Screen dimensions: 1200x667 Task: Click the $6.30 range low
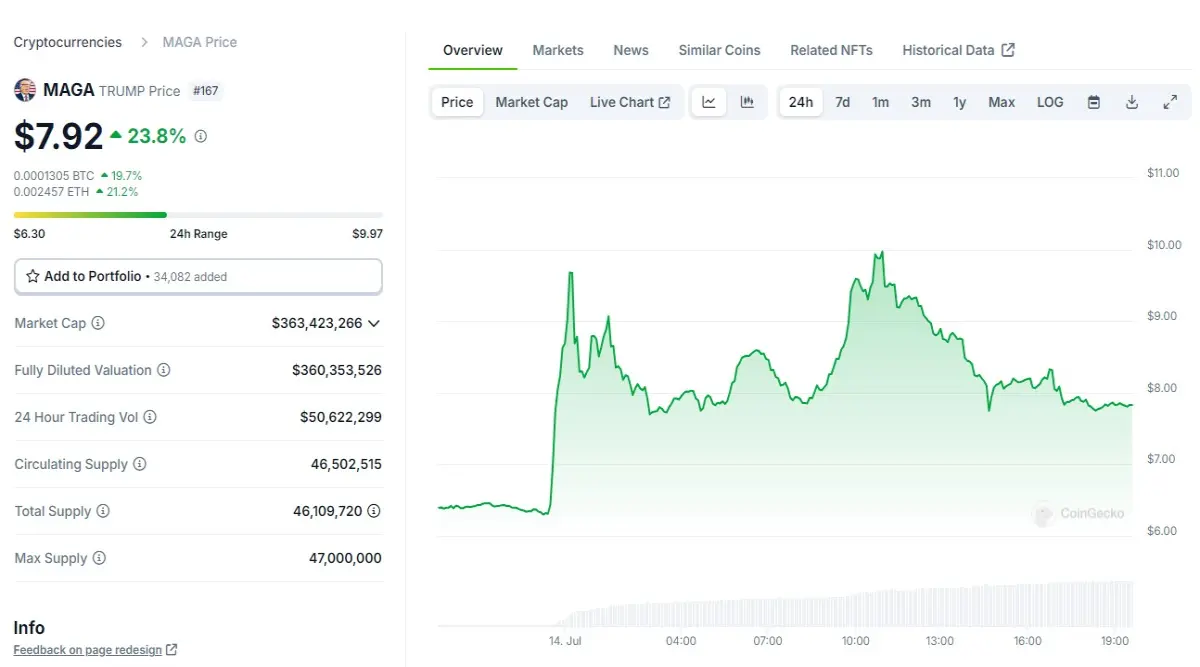[29, 234]
